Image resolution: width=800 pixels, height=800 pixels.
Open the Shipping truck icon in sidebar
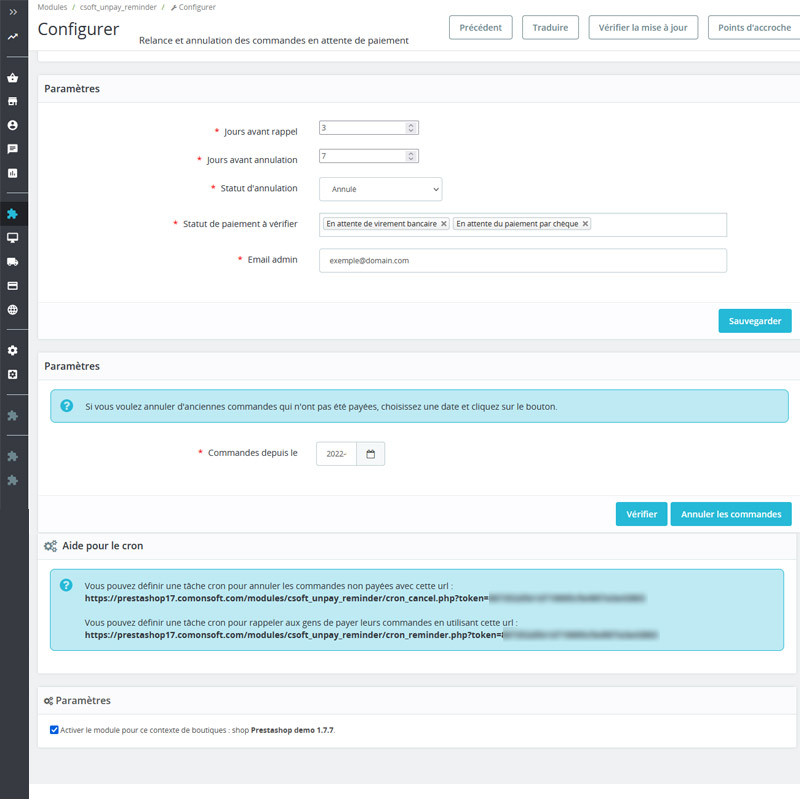point(13,262)
